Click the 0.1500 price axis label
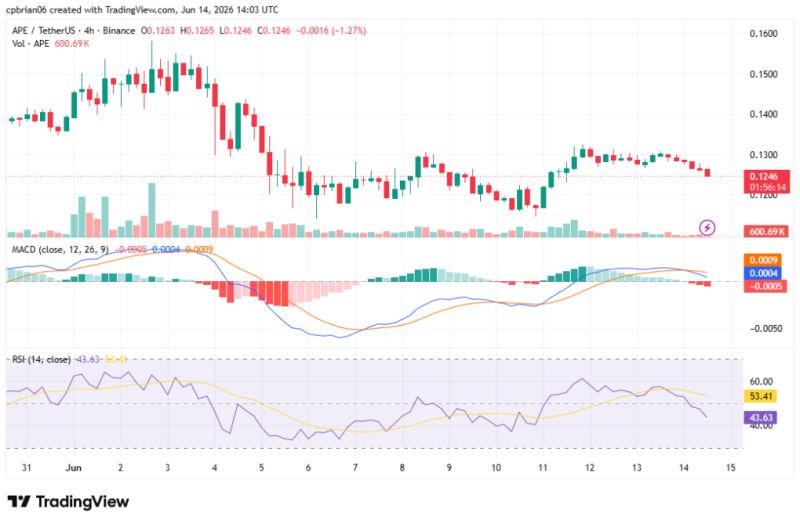Image resolution: width=800 pixels, height=520 pixels. pos(763,74)
